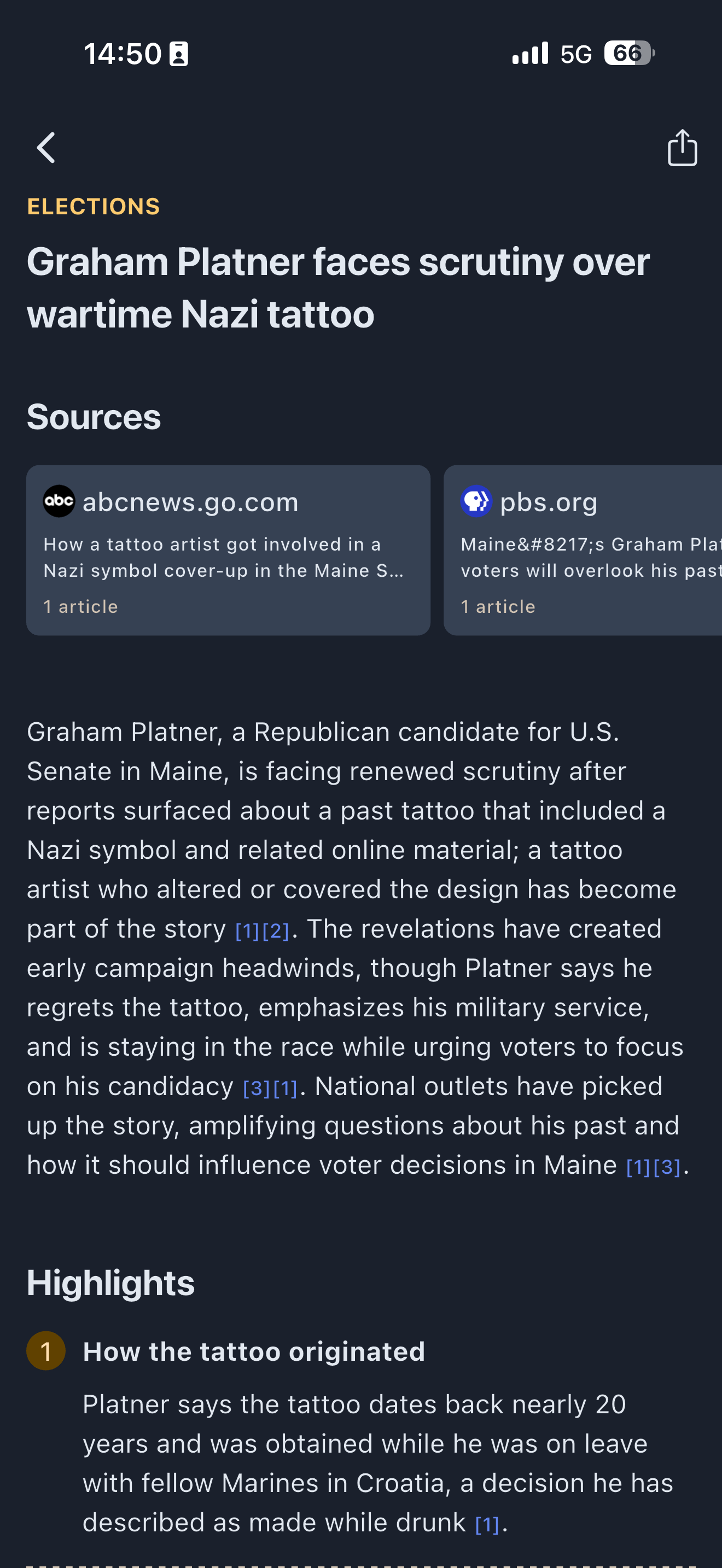Viewport: 722px width, 1568px height.
Task: Tap the cellular signal bars icon
Action: coord(529,53)
